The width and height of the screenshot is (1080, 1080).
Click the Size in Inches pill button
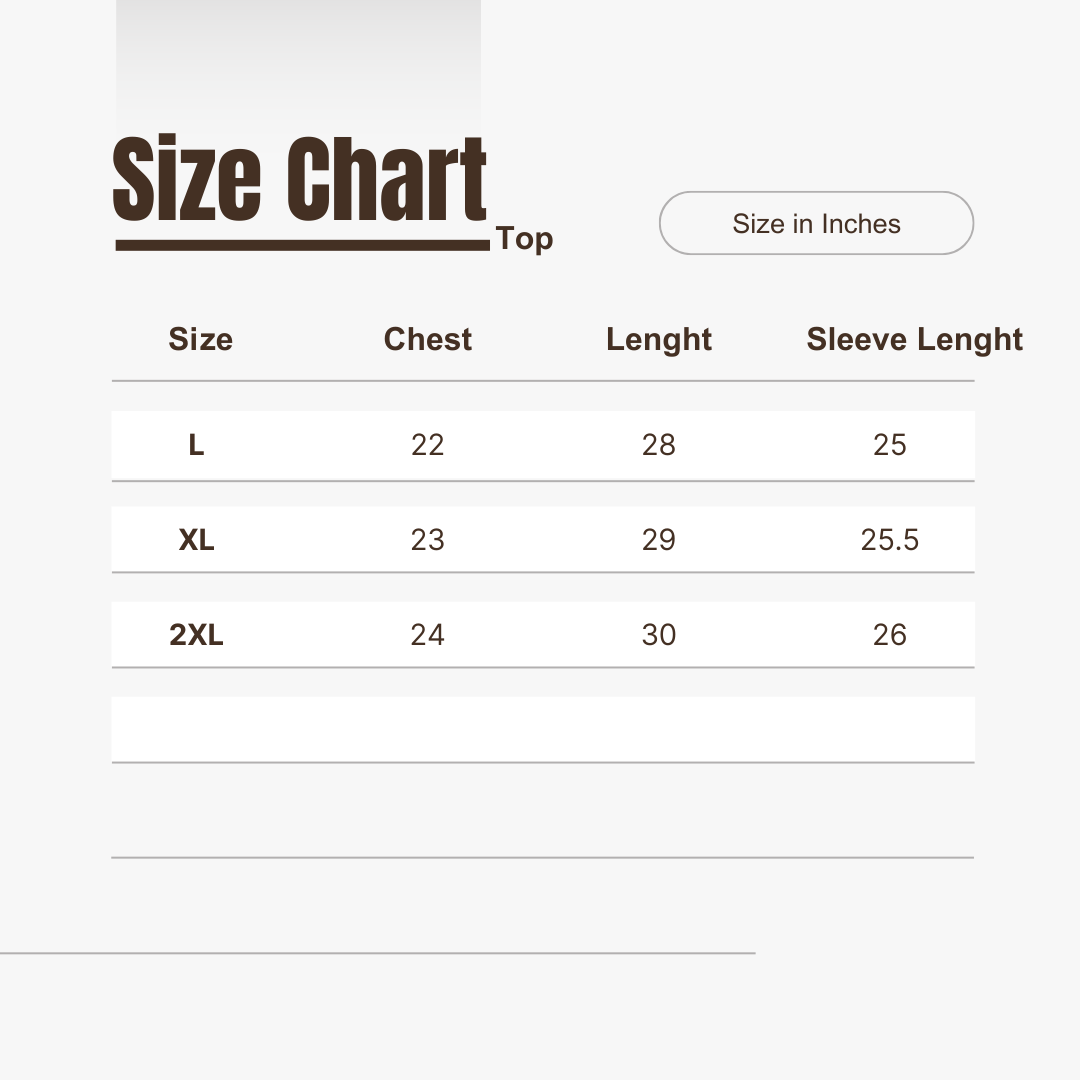point(816,223)
